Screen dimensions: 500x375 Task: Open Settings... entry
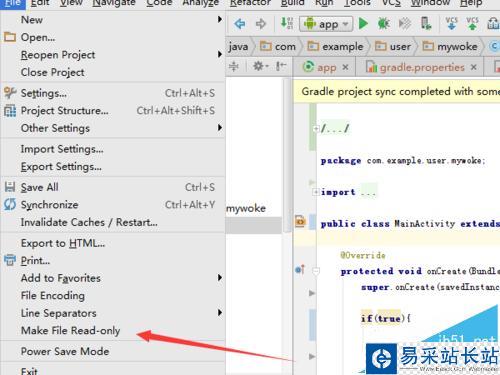pos(113,93)
